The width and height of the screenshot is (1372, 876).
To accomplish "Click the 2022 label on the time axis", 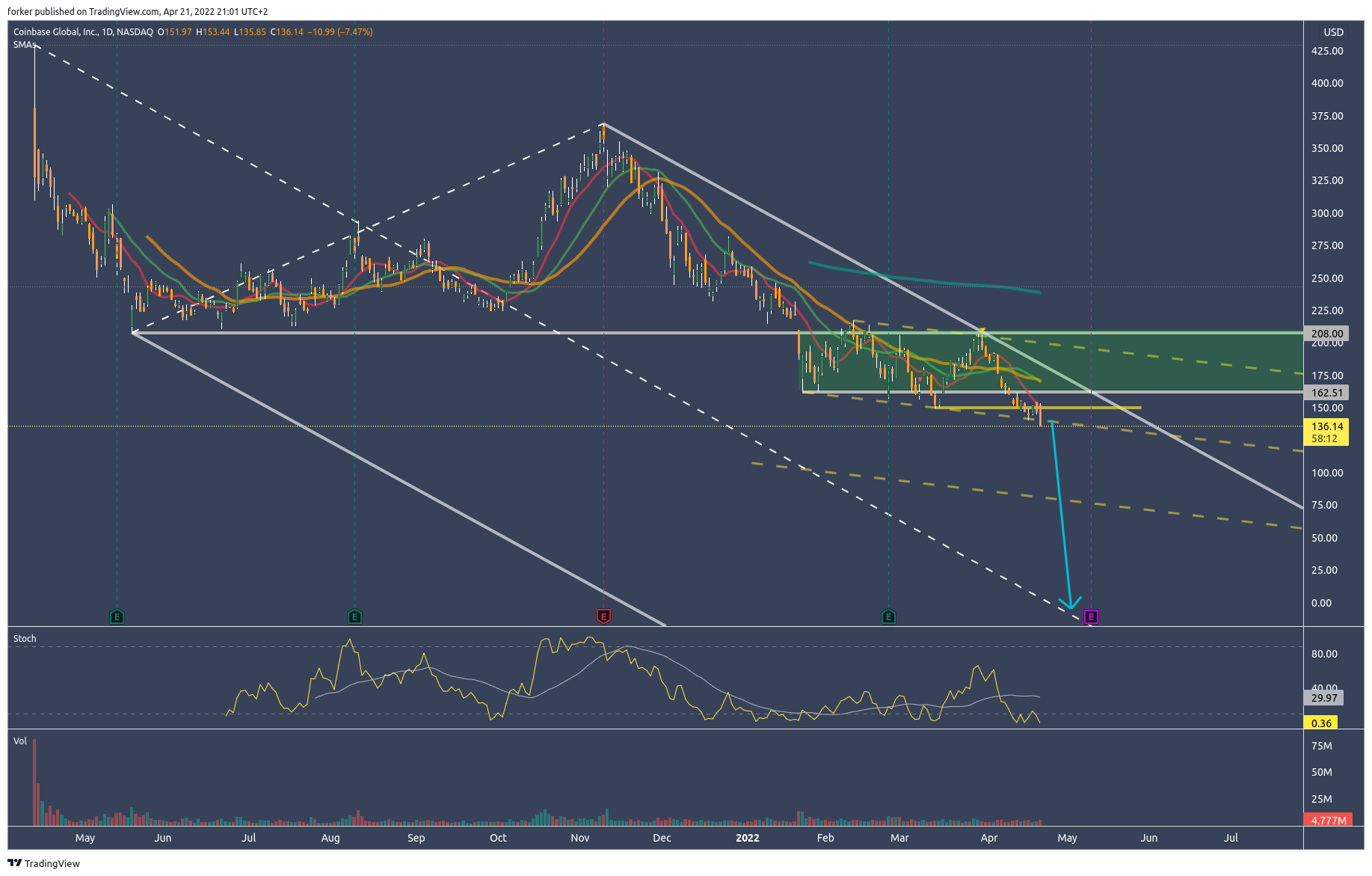I will (x=747, y=838).
